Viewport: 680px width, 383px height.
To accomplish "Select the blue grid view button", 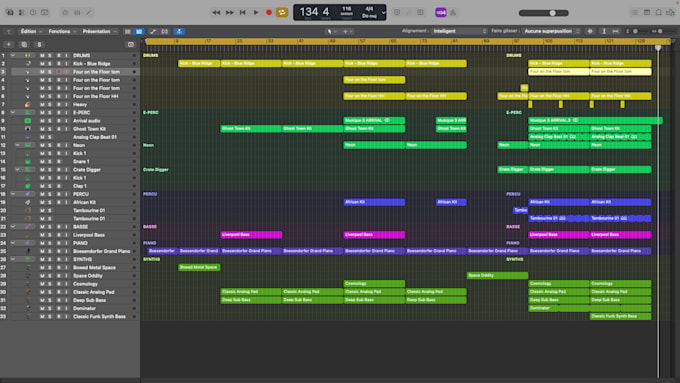I will (139, 31).
